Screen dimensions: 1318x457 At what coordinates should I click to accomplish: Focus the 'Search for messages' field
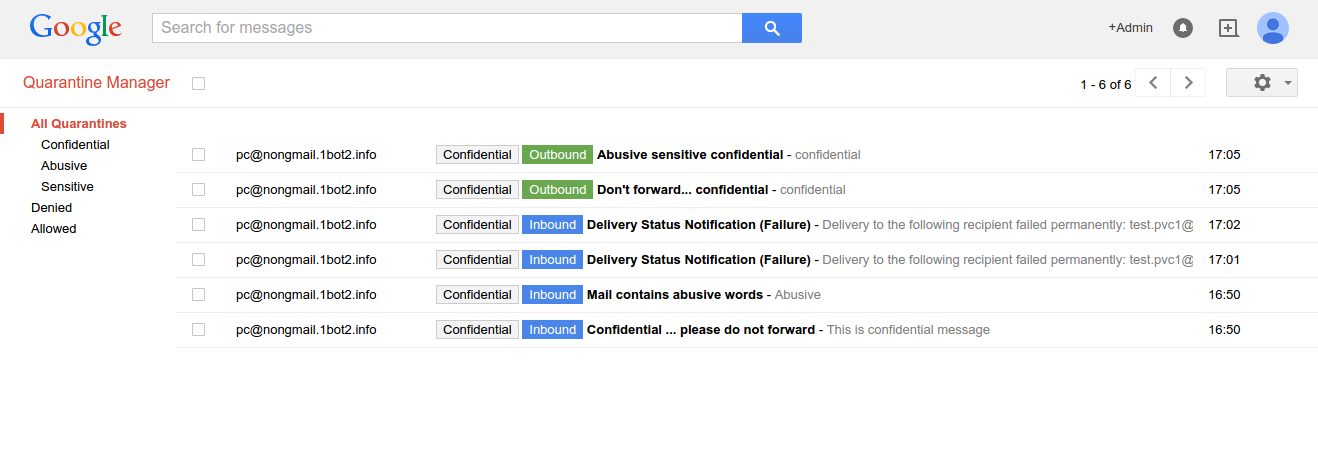pos(446,28)
